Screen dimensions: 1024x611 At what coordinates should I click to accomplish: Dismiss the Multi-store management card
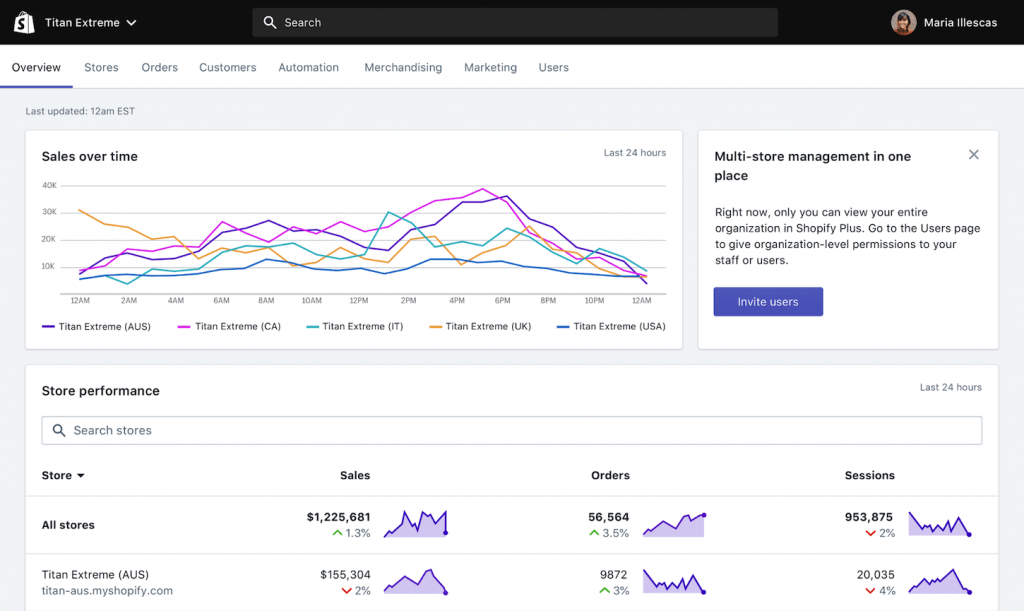[x=974, y=155]
